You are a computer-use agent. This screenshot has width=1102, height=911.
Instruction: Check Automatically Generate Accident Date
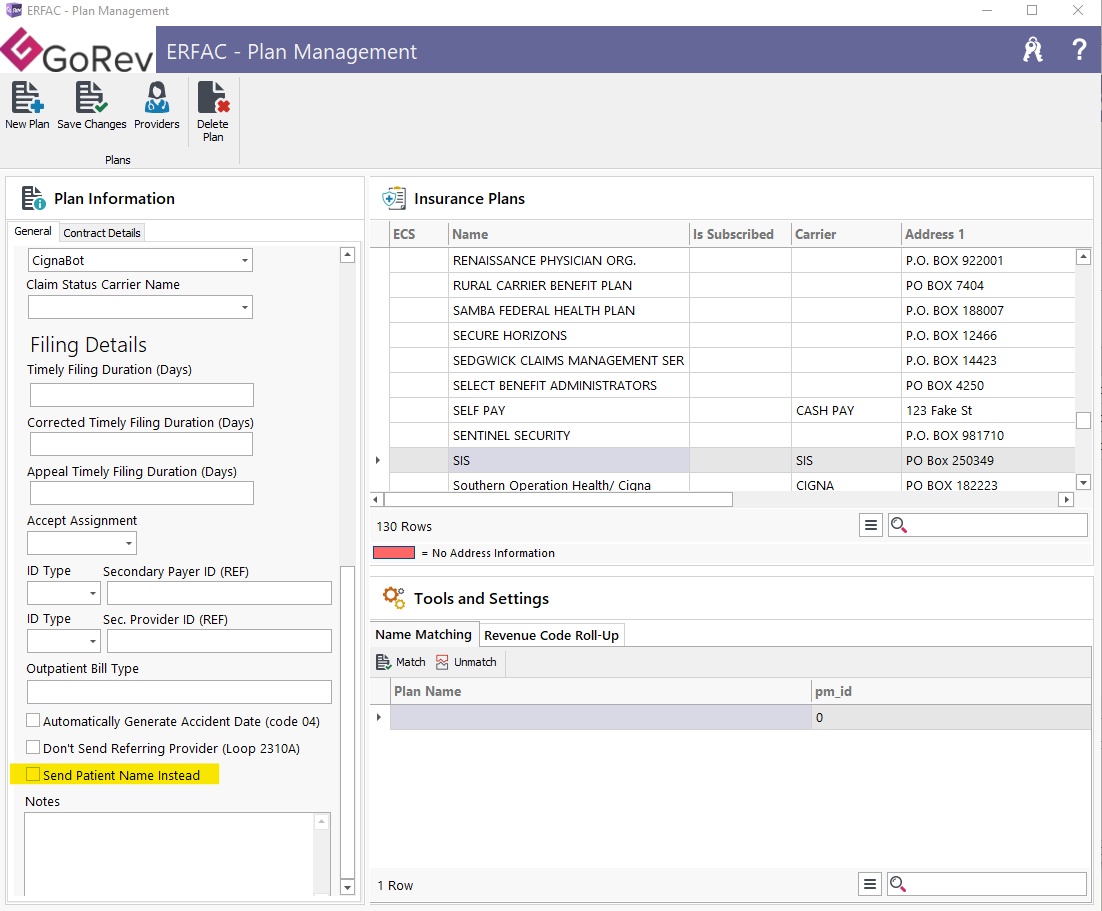tap(33, 721)
